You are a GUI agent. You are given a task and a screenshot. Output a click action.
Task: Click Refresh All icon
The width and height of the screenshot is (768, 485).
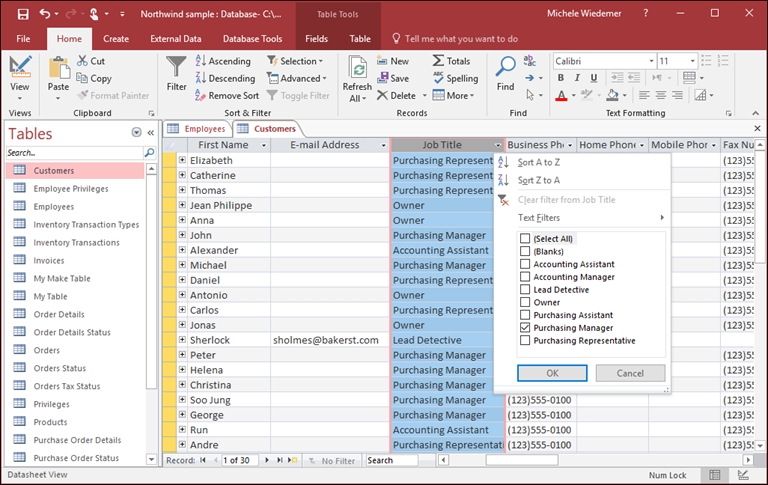(358, 67)
